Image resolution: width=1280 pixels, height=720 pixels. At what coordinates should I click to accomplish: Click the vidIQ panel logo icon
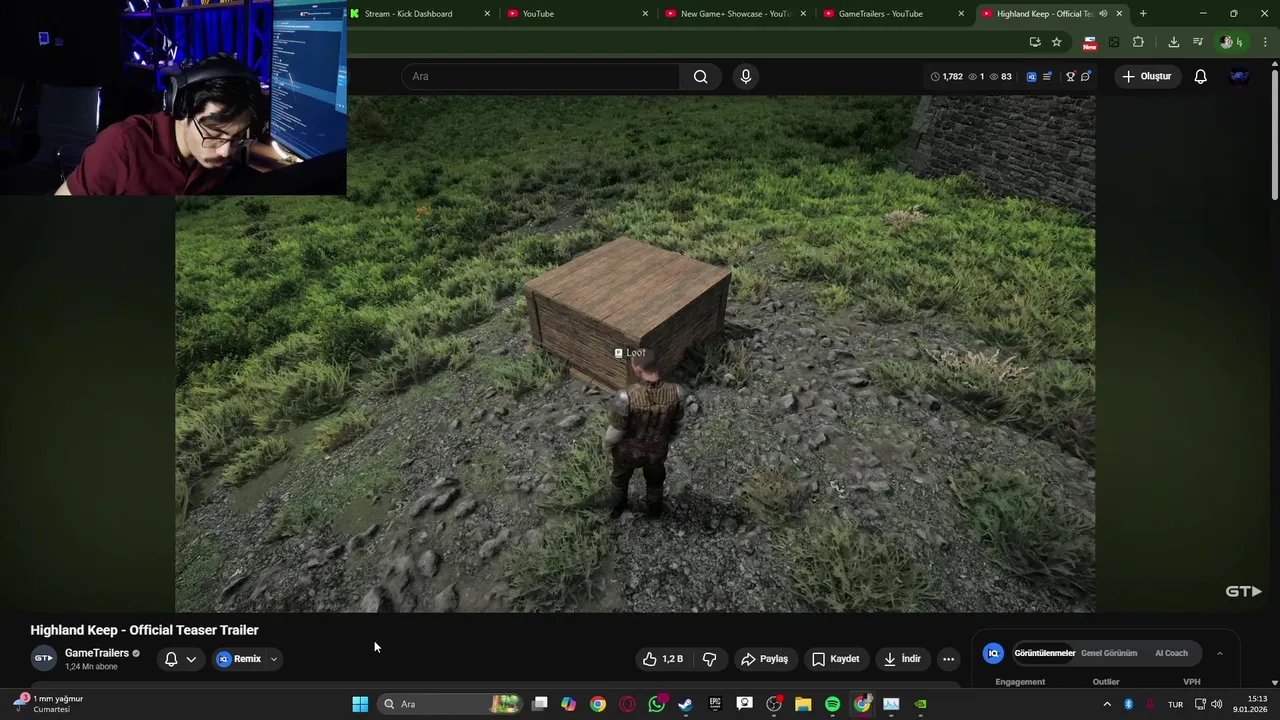coord(993,653)
